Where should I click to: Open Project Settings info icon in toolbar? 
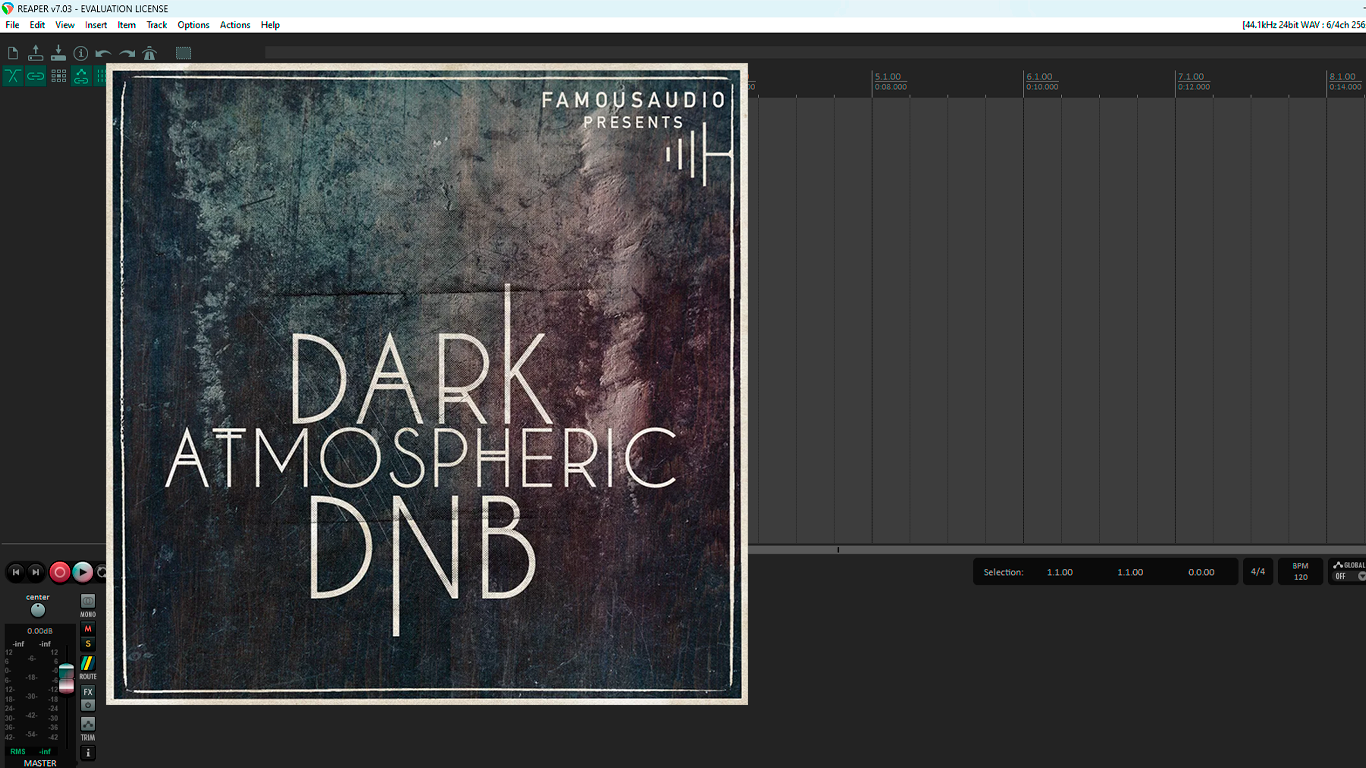pyautogui.click(x=81, y=53)
